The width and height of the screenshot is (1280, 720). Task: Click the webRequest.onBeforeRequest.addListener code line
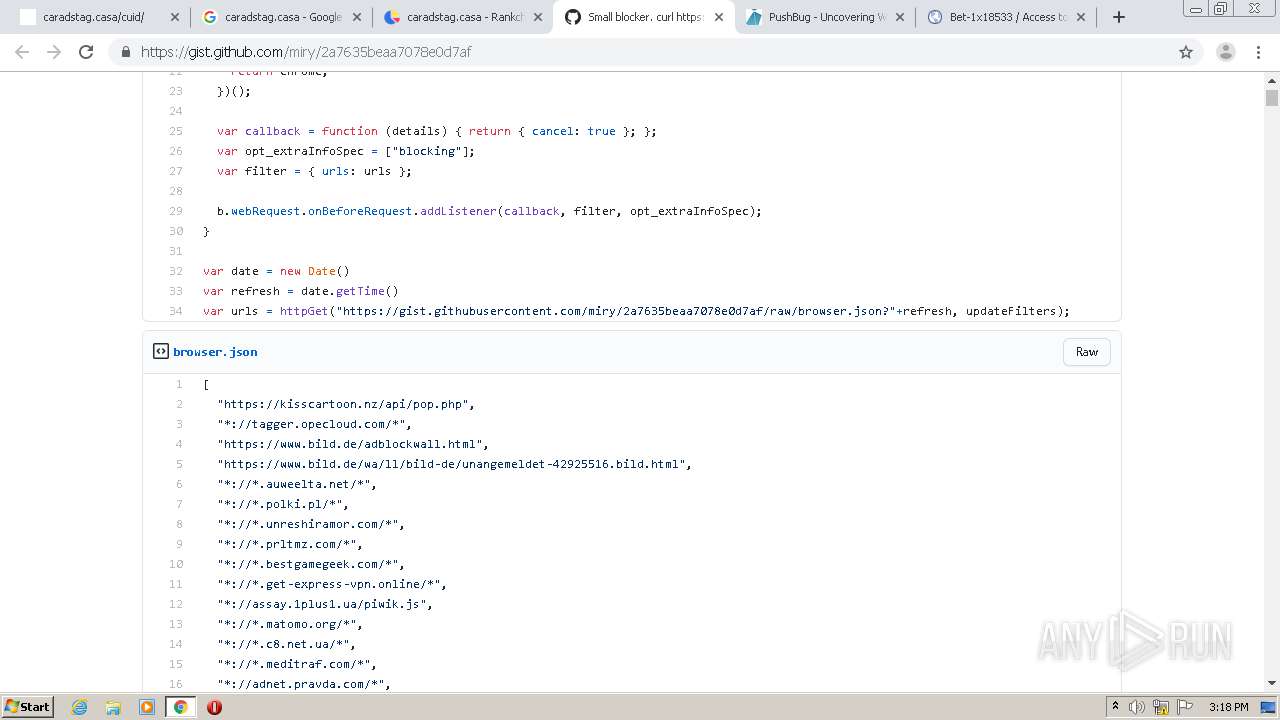tap(489, 211)
